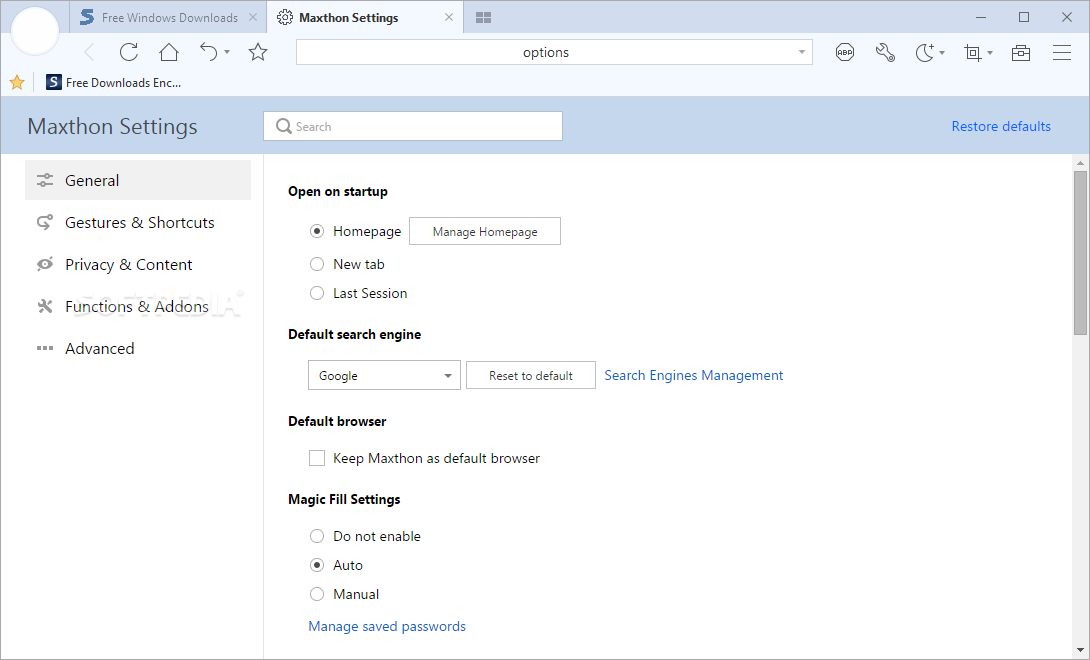The height and width of the screenshot is (660, 1090).
Task: Select Auto for Magic Fill
Action: pyautogui.click(x=317, y=565)
